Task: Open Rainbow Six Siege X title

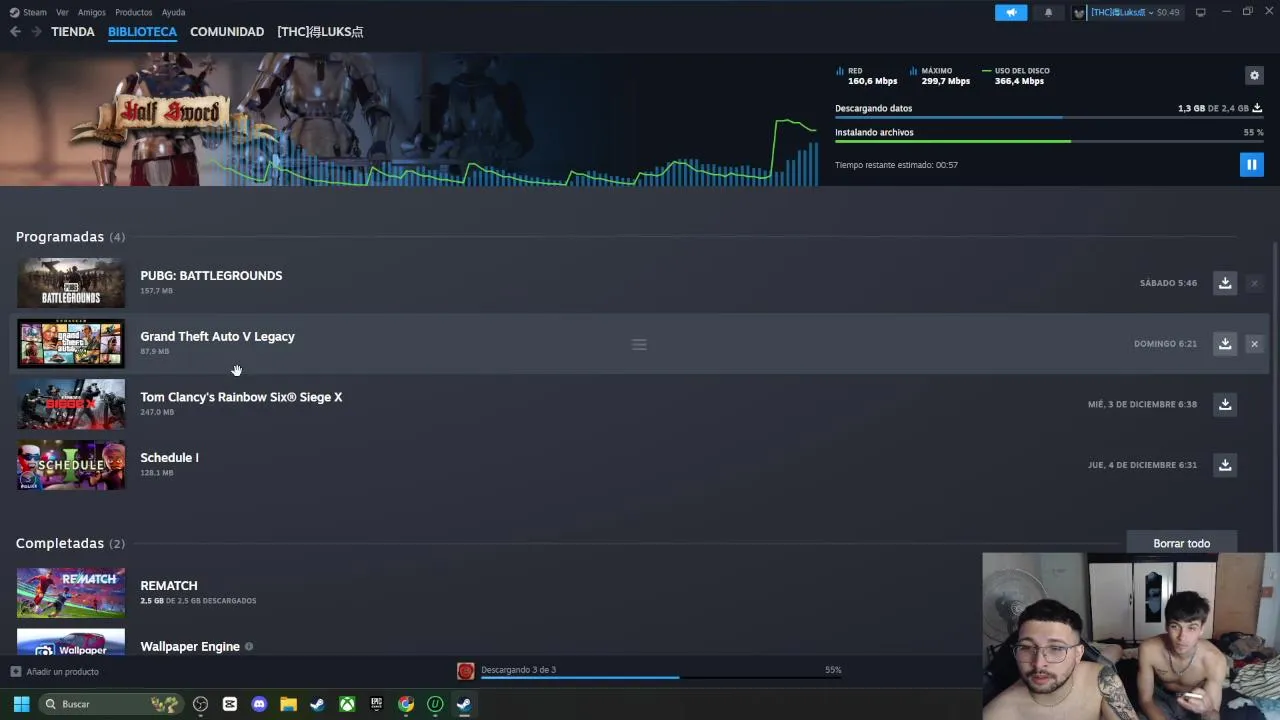Action: point(241,397)
